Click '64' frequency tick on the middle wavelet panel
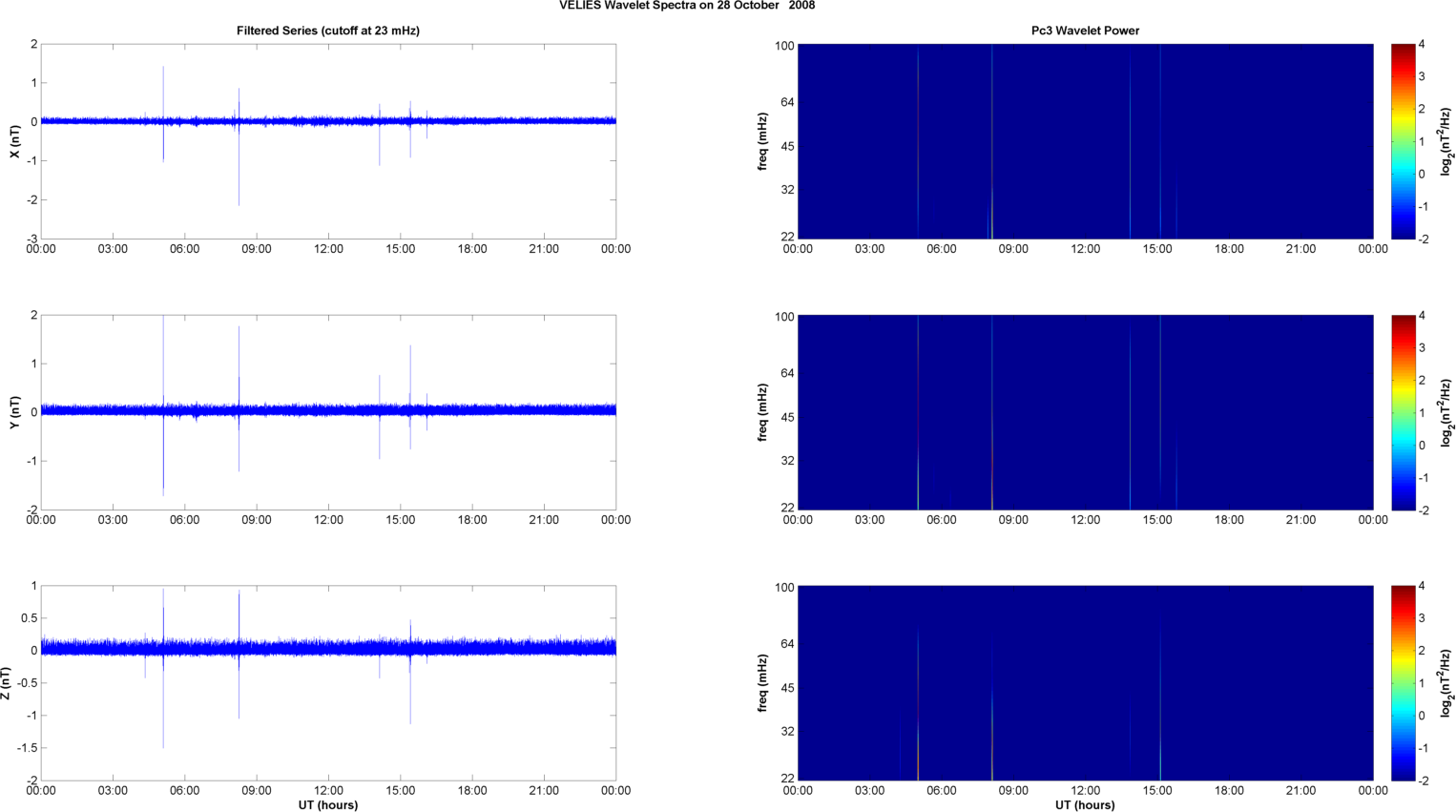The height and width of the screenshot is (812, 1456). tap(788, 373)
